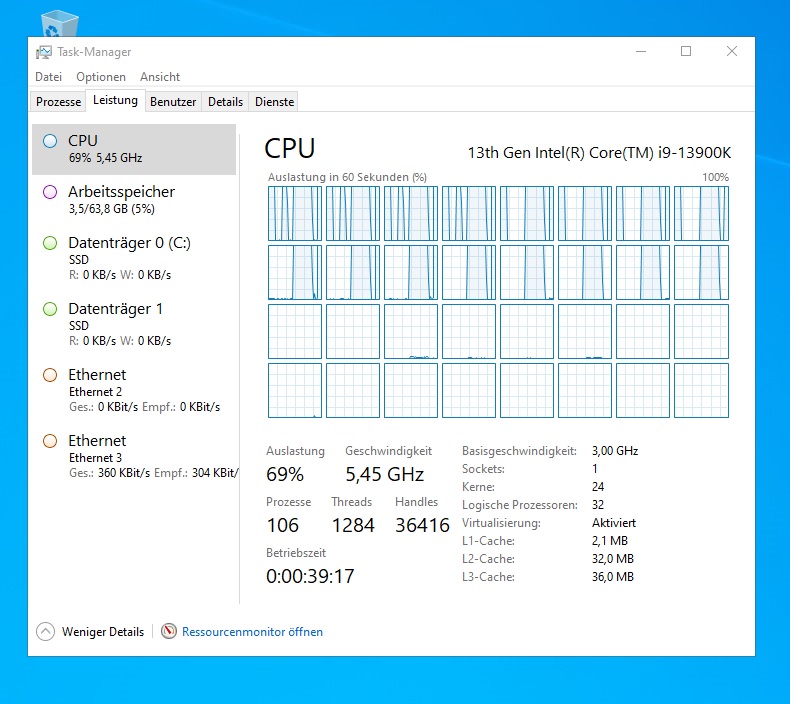Click the '1284' Threads value
Image resolution: width=790 pixels, height=704 pixels.
(353, 525)
